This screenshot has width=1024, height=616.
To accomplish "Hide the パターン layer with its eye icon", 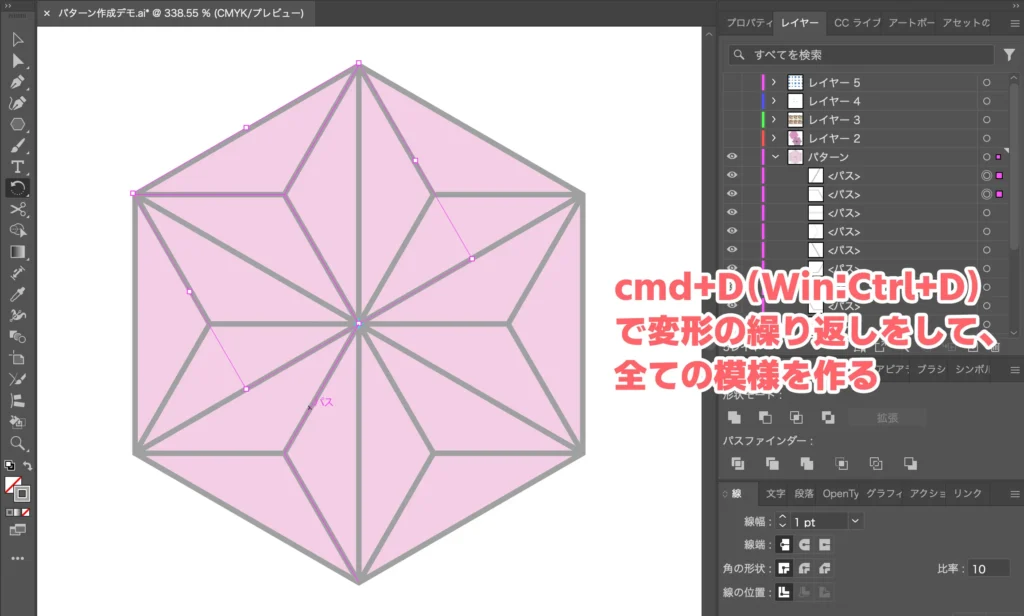I will (731, 157).
